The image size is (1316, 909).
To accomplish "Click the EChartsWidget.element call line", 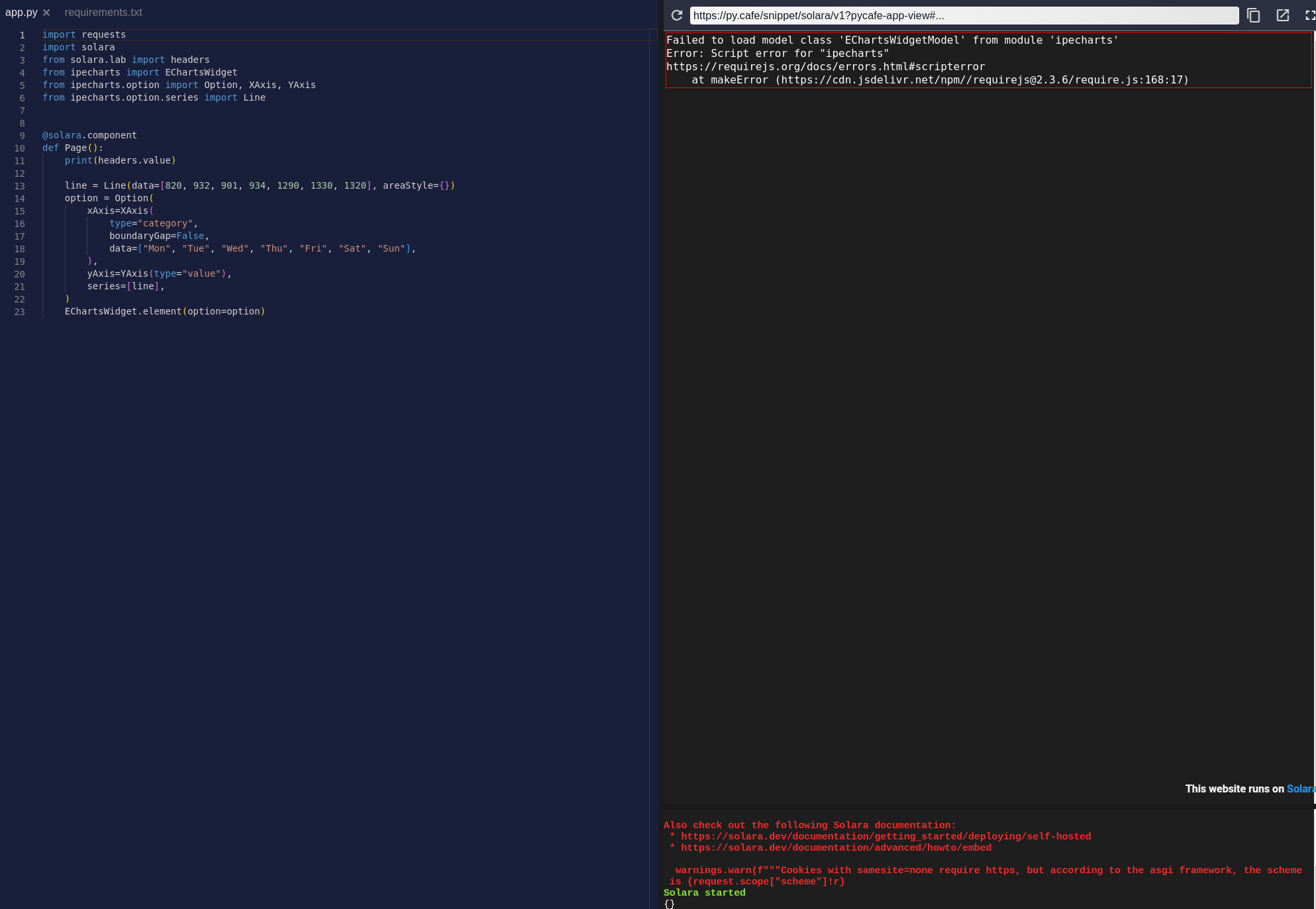I will coord(164,311).
